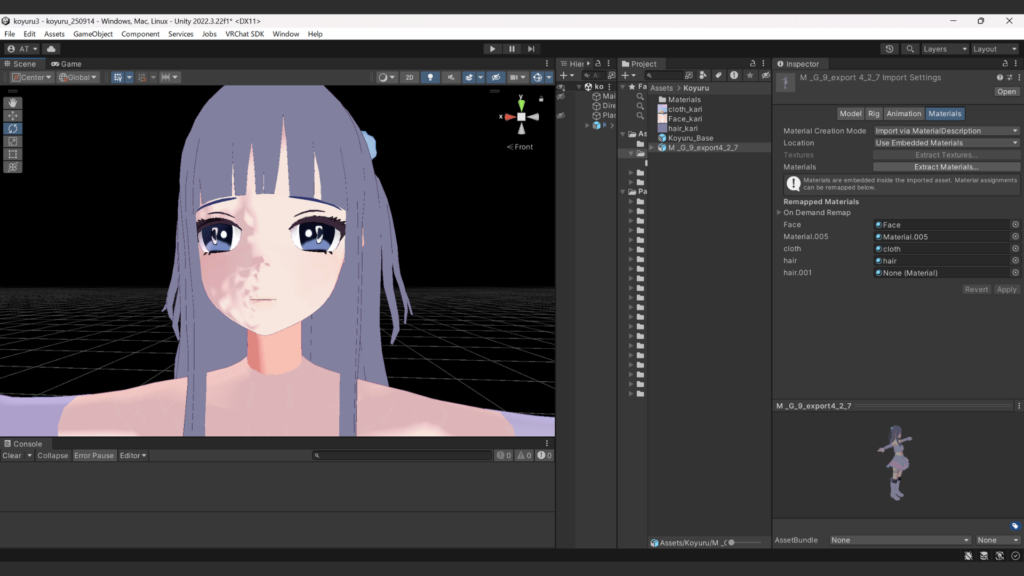Image resolution: width=1024 pixels, height=576 pixels.
Task: Toggle 2D view mode in Scene
Action: tap(409, 77)
